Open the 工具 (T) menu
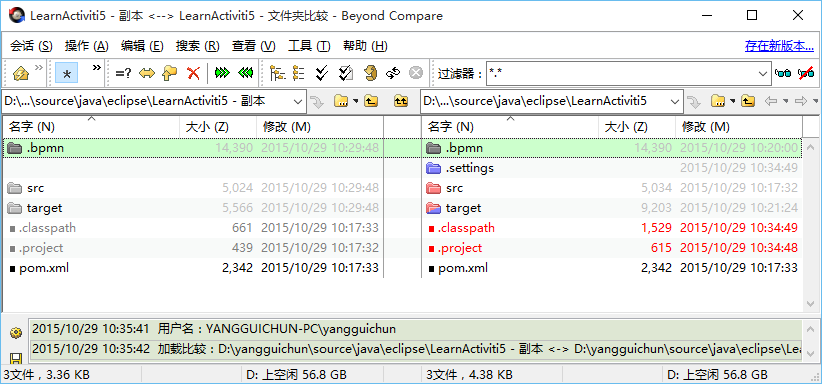This screenshot has width=822, height=384. click(x=309, y=46)
